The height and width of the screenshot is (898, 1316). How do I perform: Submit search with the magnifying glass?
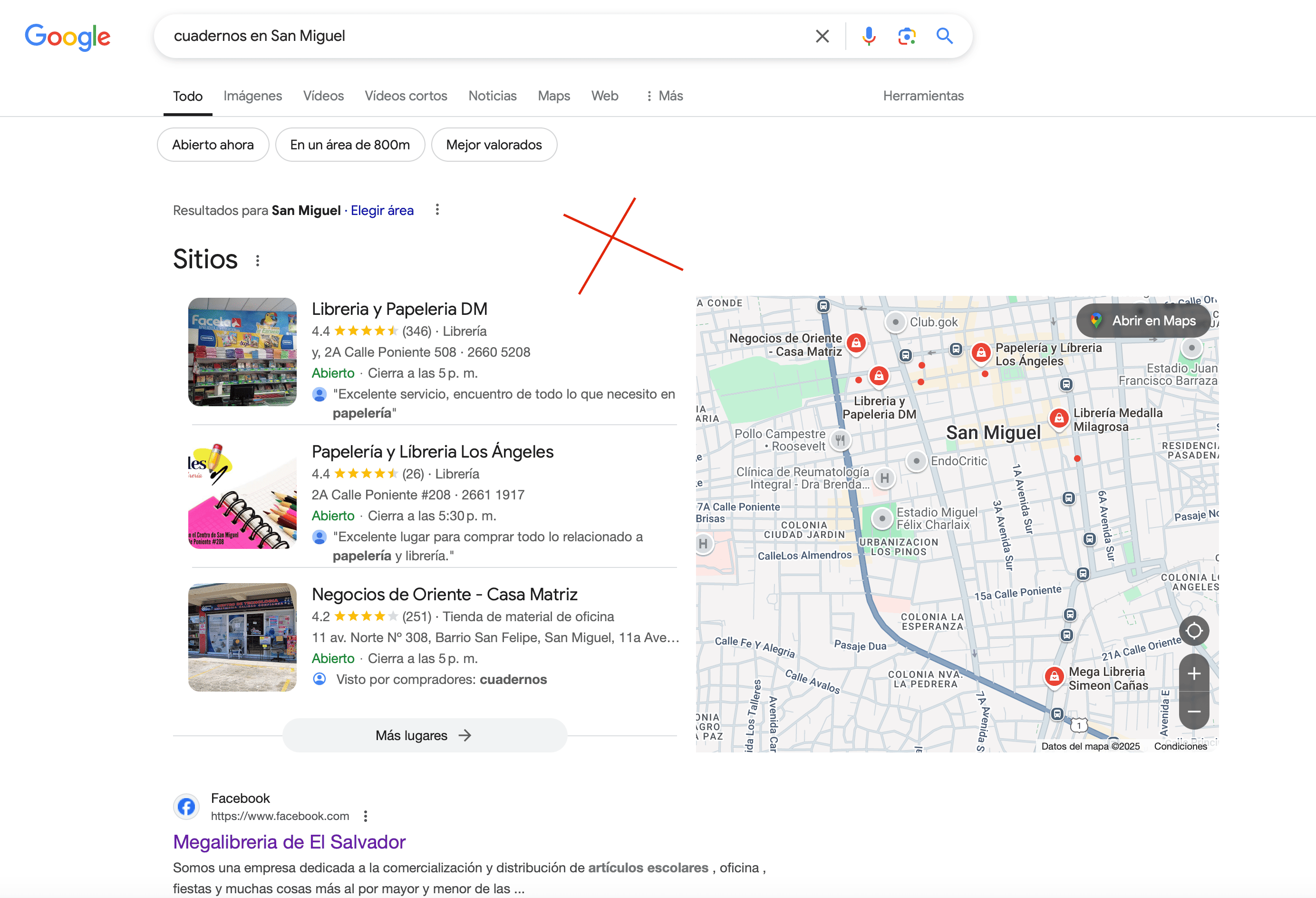click(945, 36)
